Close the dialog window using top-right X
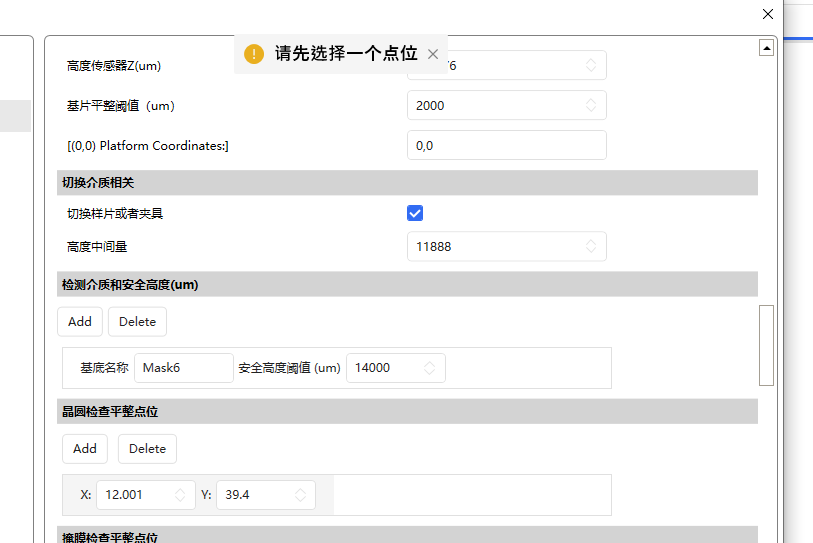This screenshot has height=543, width=813. [768, 14]
